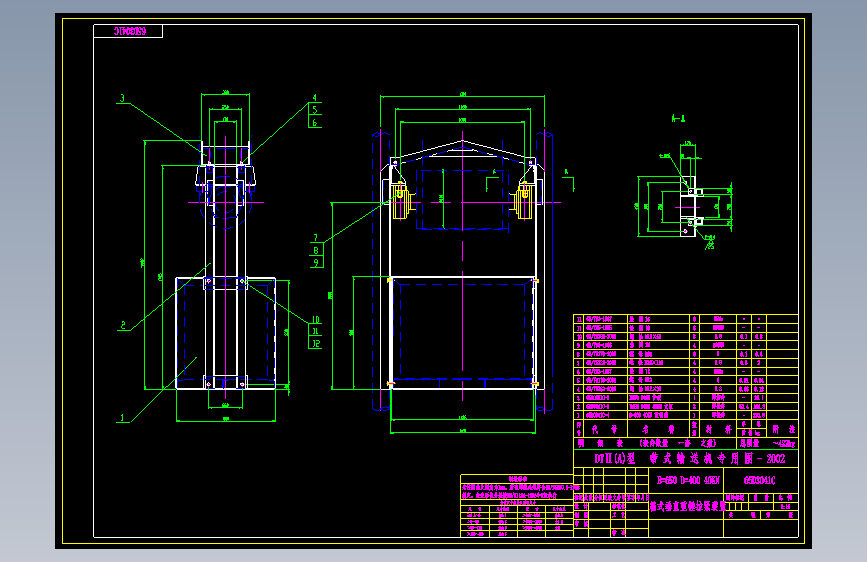Select the mirrored drawing number box at top left
867x562 pixels.
128,32
